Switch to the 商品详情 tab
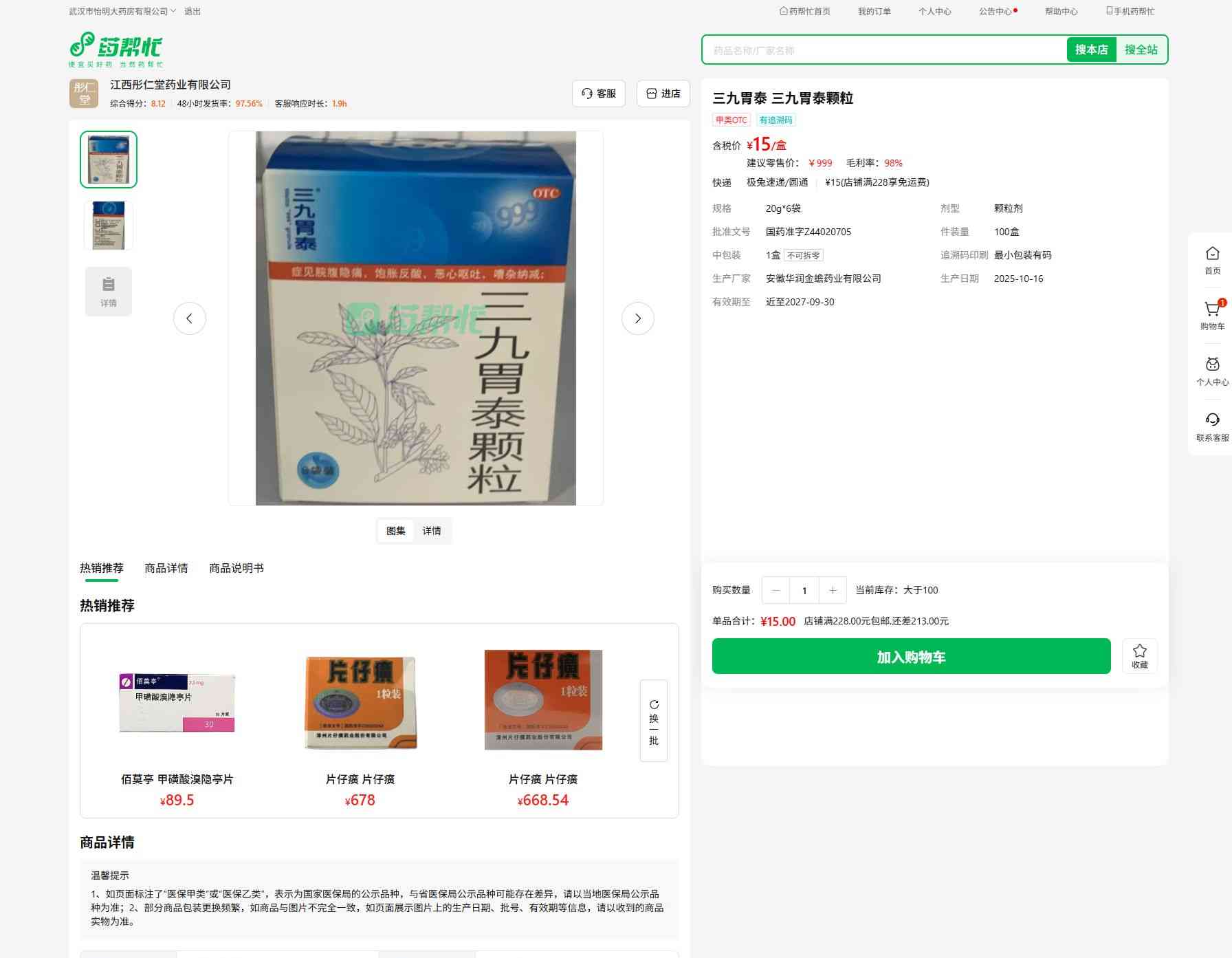Viewport: 1232px width, 958px height. tap(166, 568)
